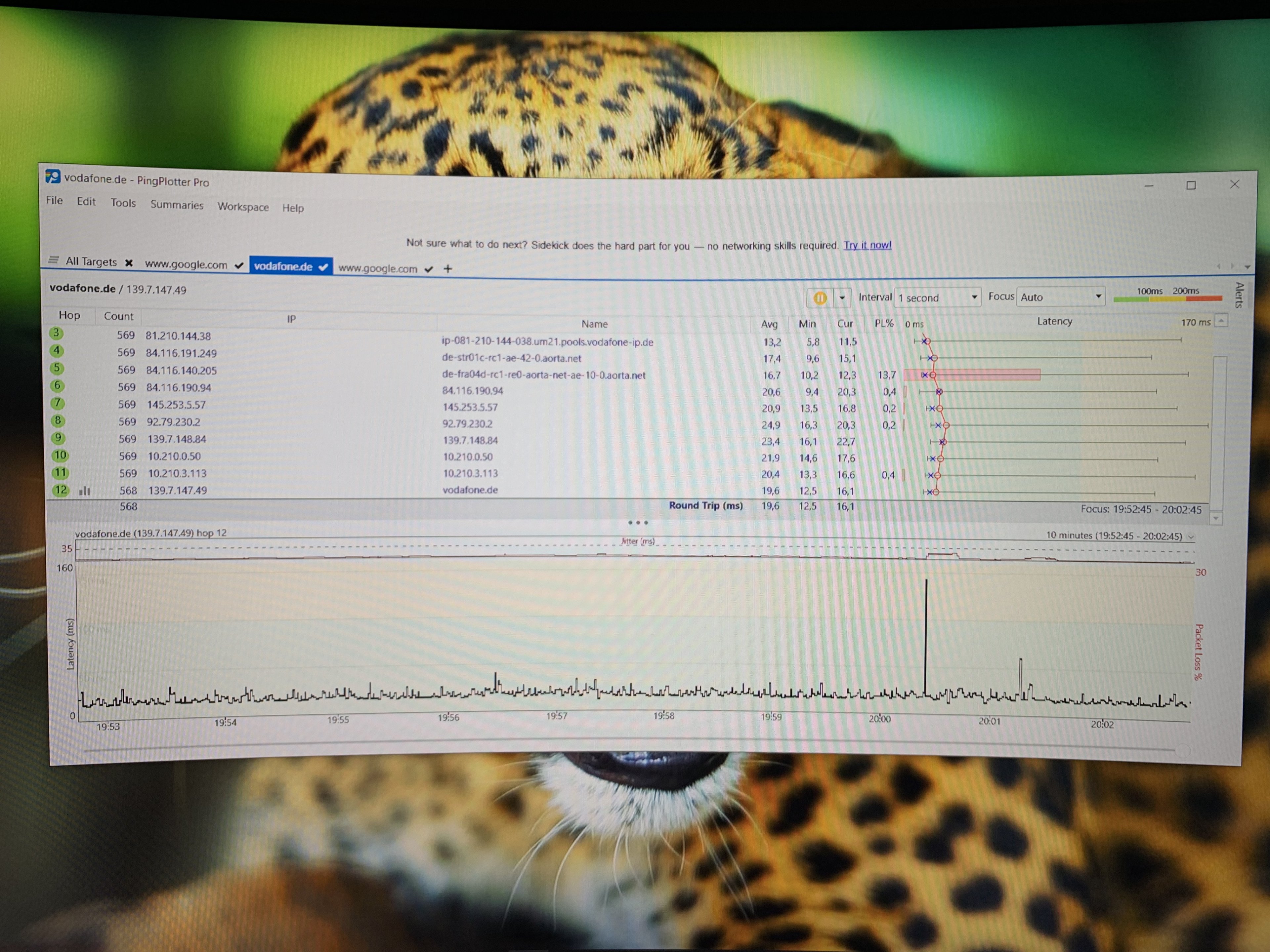
Task: Open the Interval dropdown set to 1 second
Action: (x=938, y=297)
